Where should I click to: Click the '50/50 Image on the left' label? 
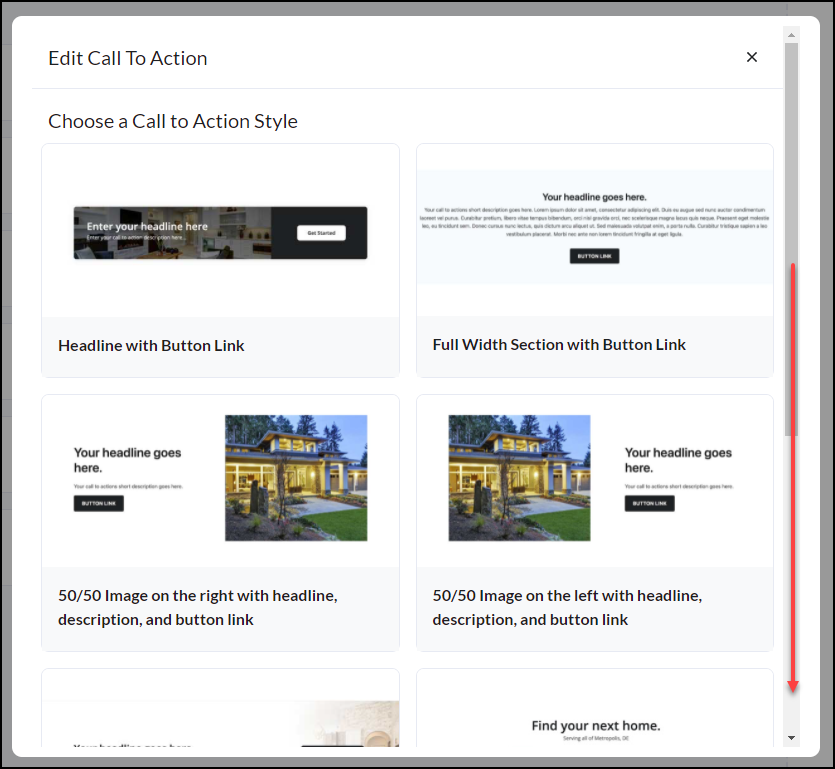tap(567, 608)
